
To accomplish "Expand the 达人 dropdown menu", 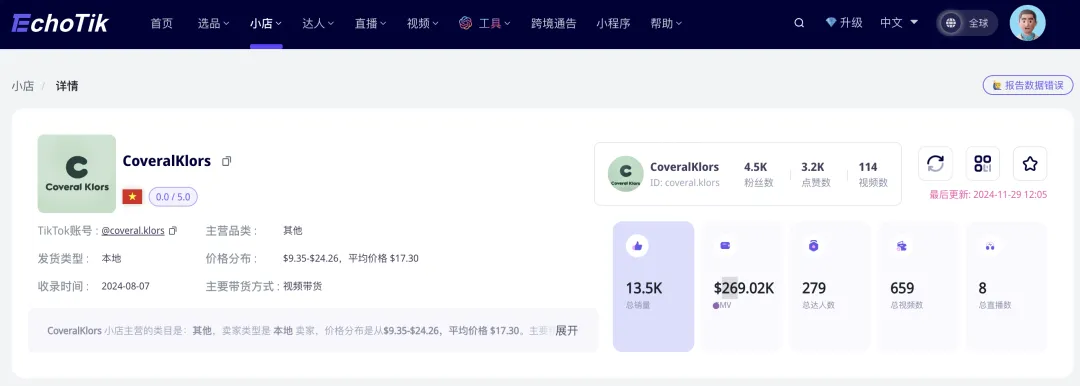I will pyautogui.click(x=318, y=23).
